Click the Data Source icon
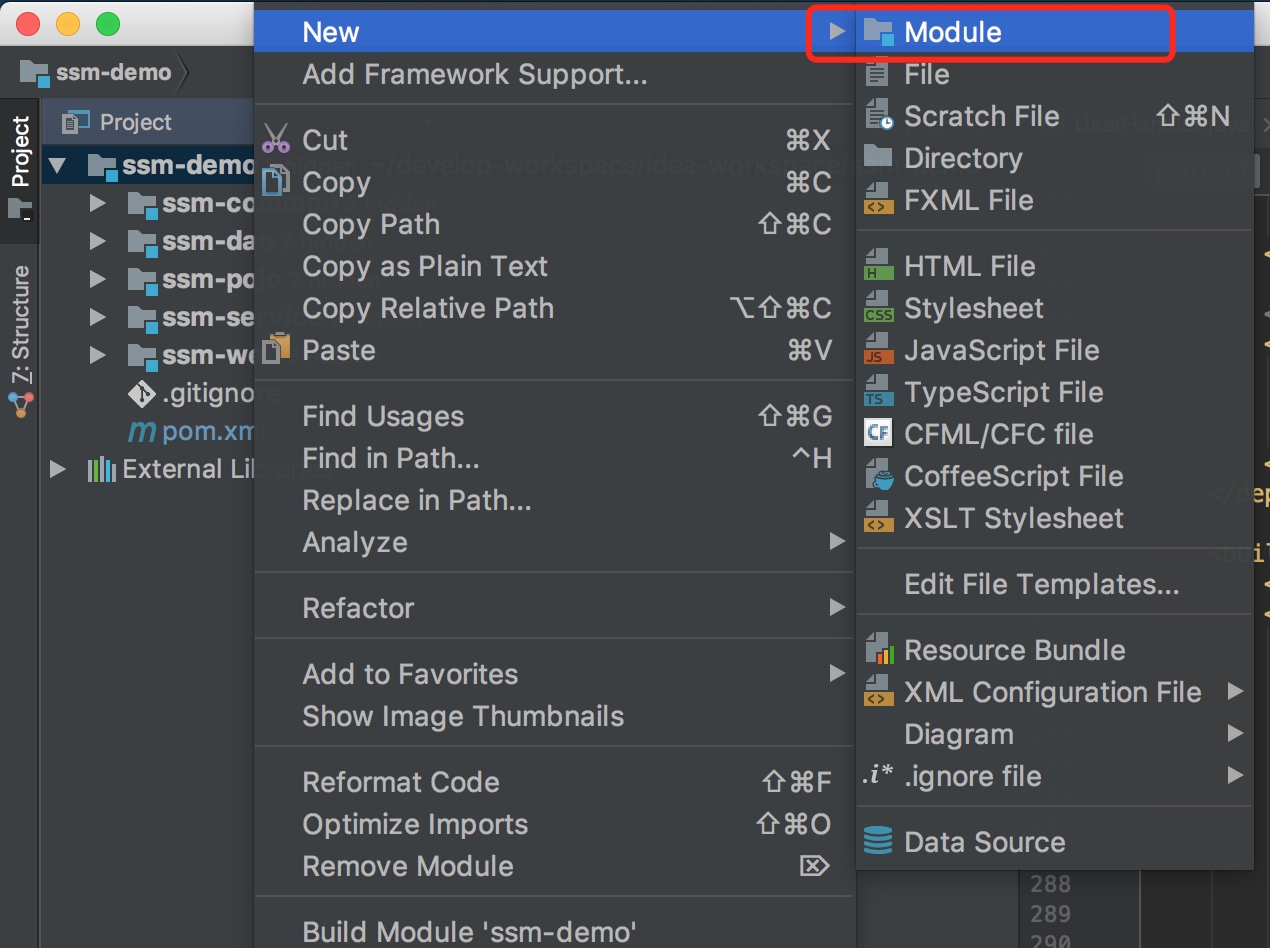 click(x=880, y=841)
